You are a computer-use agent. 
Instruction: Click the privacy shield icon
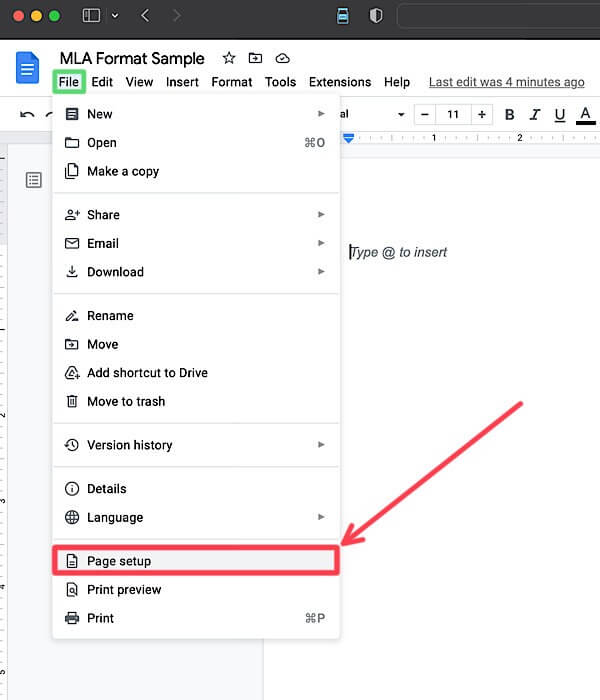pyautogui.click(x=376, y=16)
